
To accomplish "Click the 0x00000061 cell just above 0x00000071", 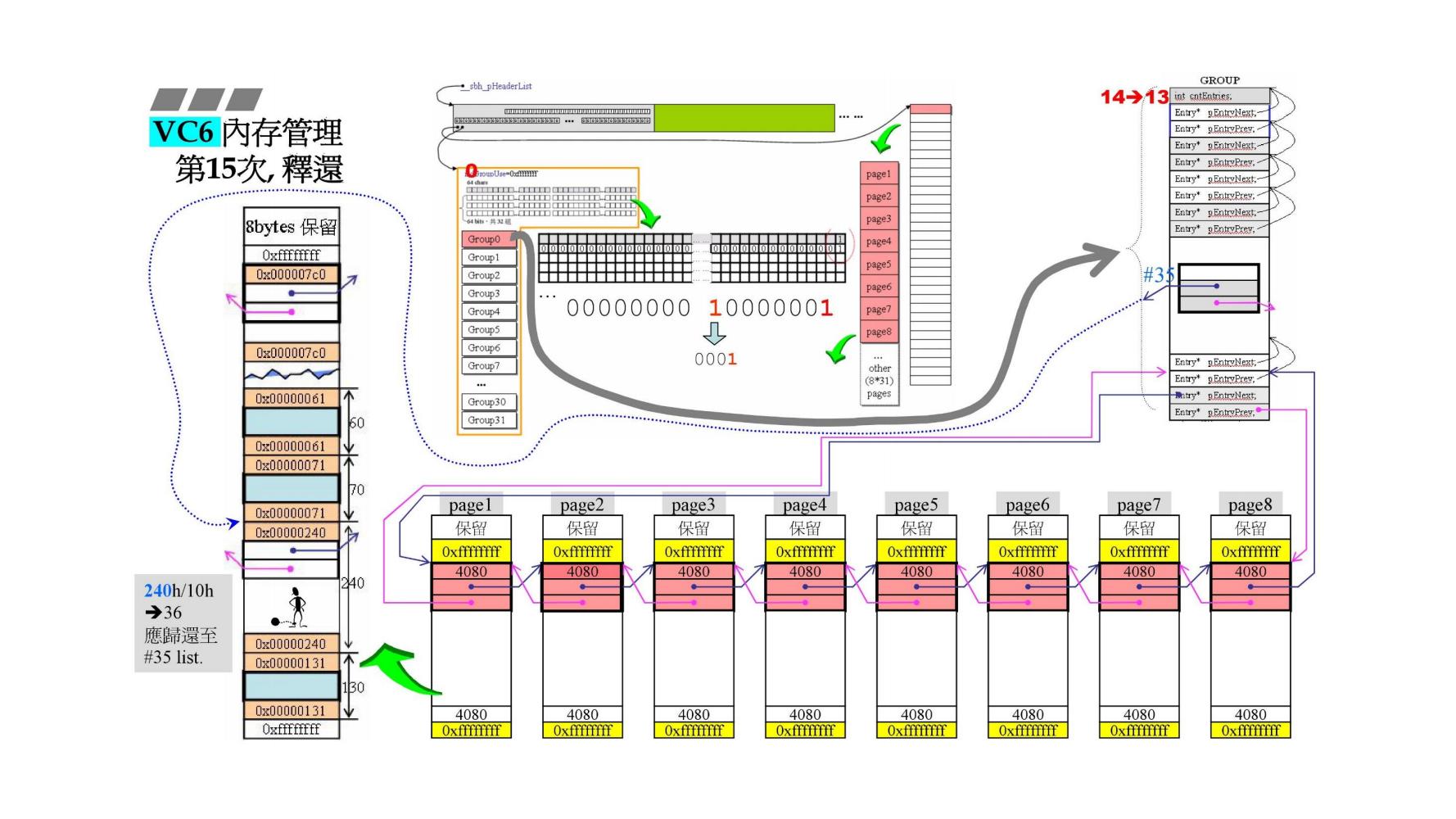I will tap(291, 446).
